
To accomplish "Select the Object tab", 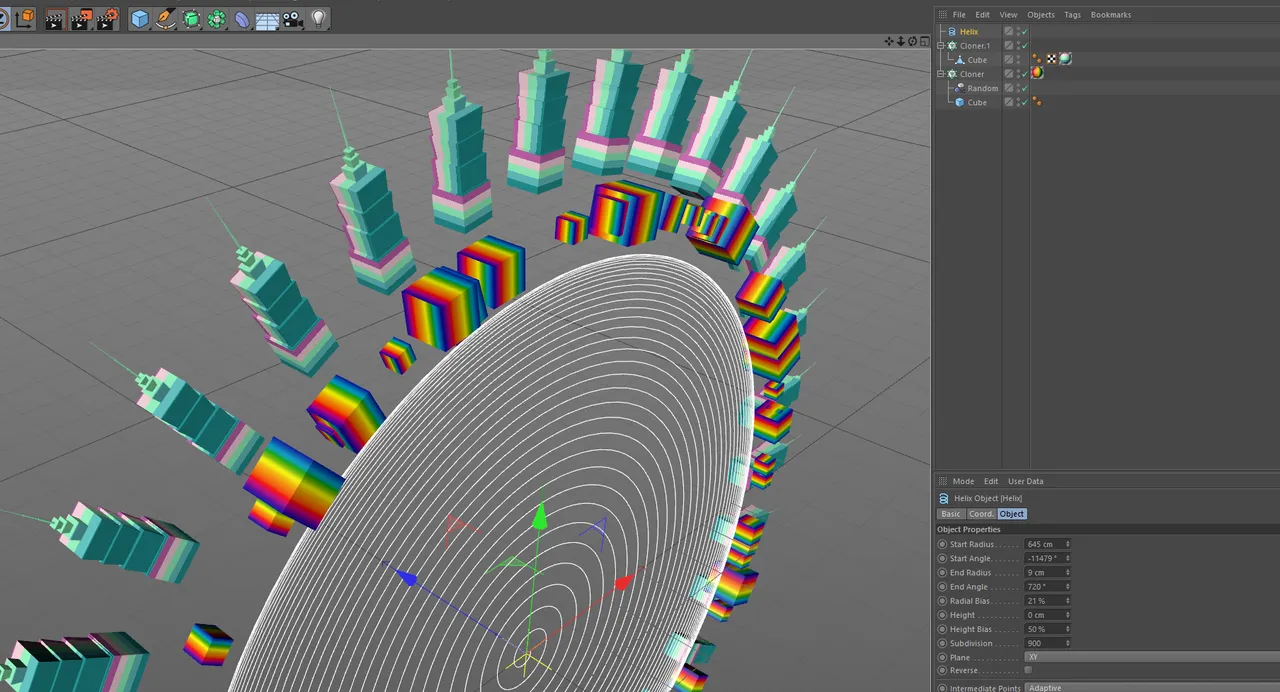I will coord(1012,514).
